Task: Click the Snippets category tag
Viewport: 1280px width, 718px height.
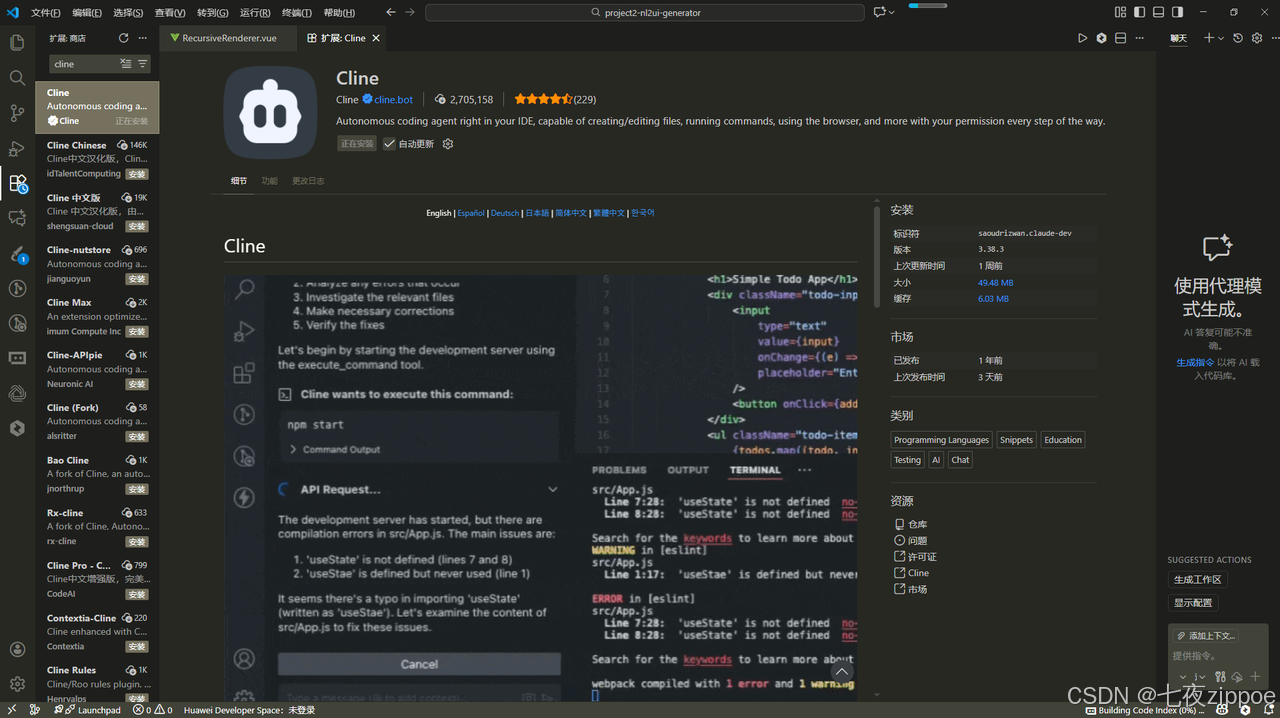Action: (x=1016, y=440)
